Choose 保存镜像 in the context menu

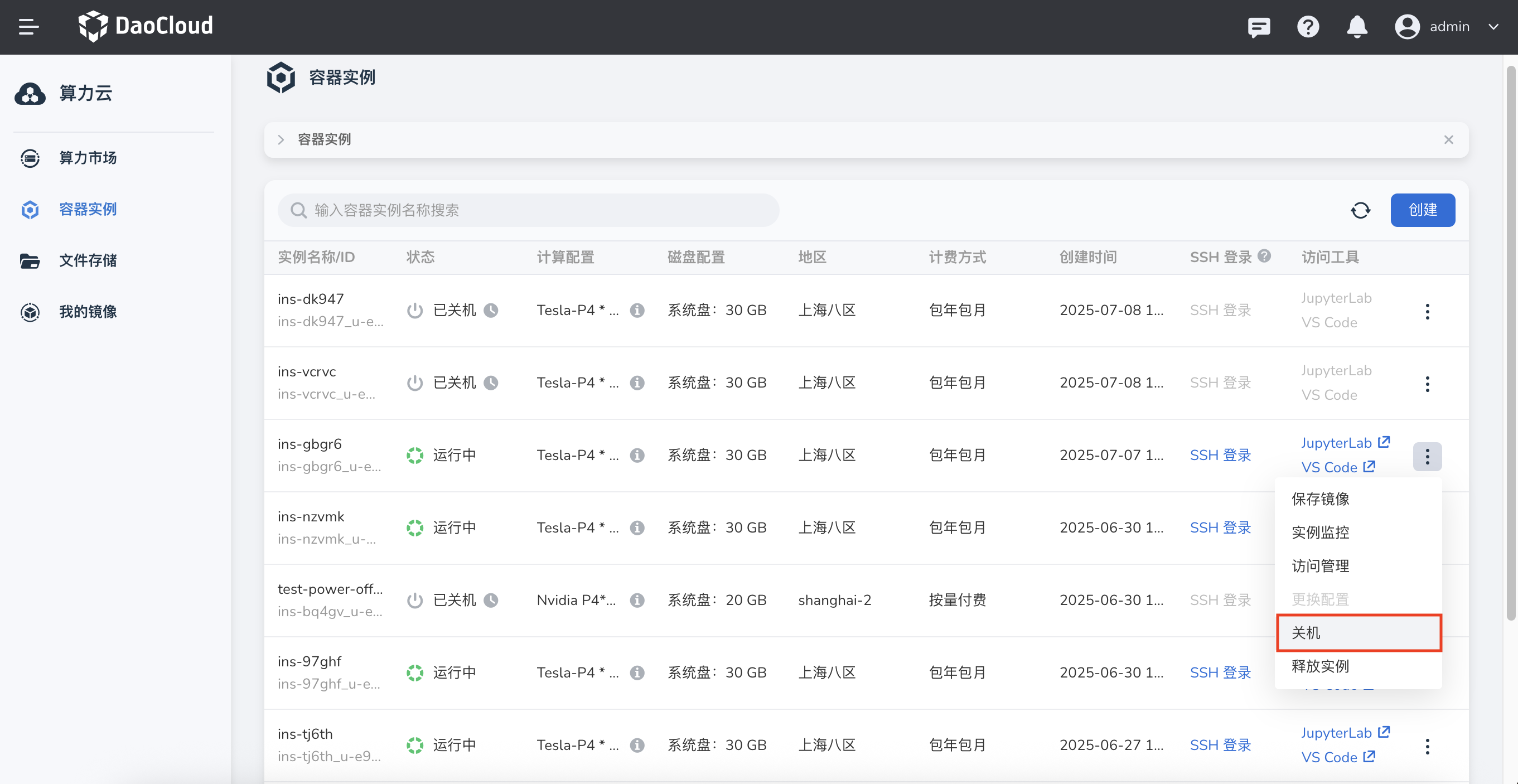tap(1320, 499)
